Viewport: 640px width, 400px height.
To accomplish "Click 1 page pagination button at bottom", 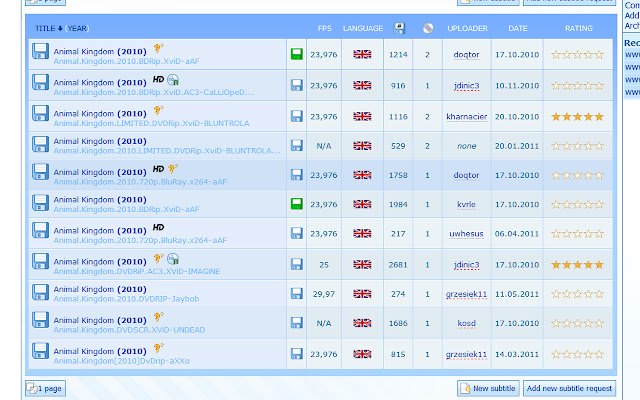I will [x=45, y=388].
